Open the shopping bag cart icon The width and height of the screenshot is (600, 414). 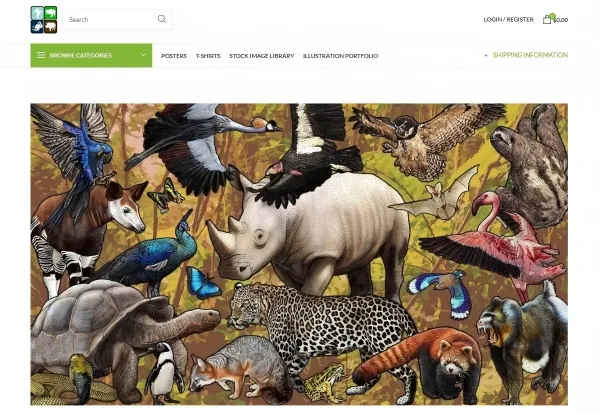click(x=547, y=19)
